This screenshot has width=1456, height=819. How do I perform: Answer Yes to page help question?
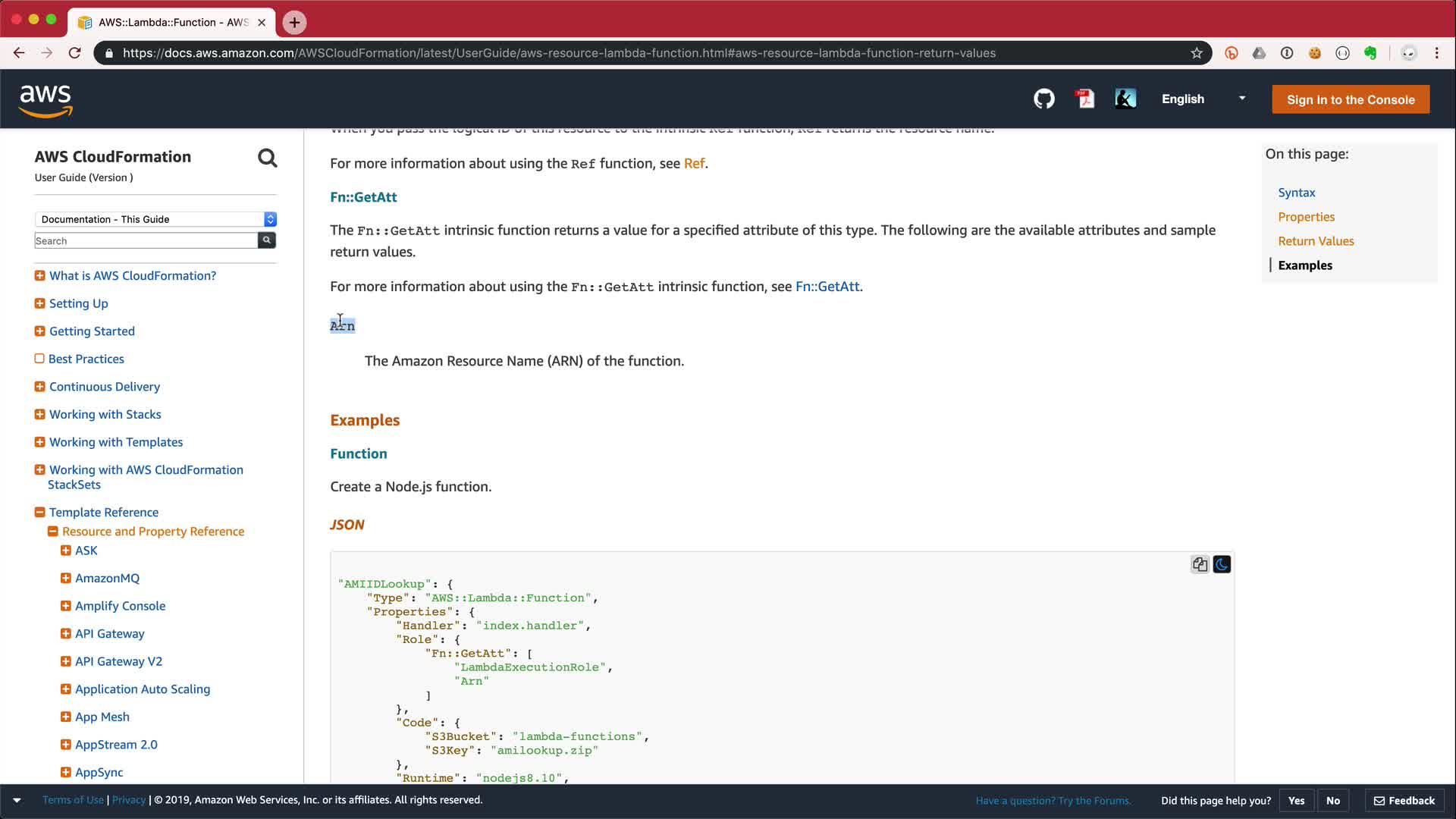[1296, 801]
